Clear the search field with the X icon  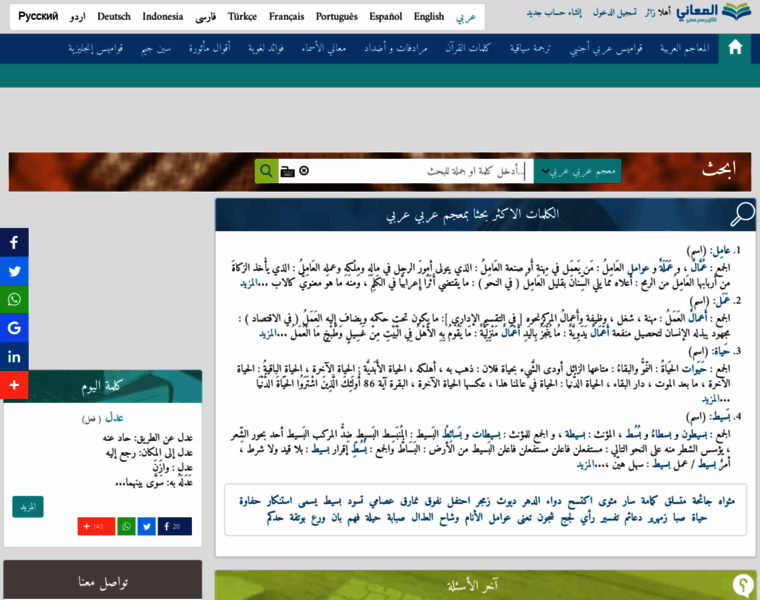[304, 171]
